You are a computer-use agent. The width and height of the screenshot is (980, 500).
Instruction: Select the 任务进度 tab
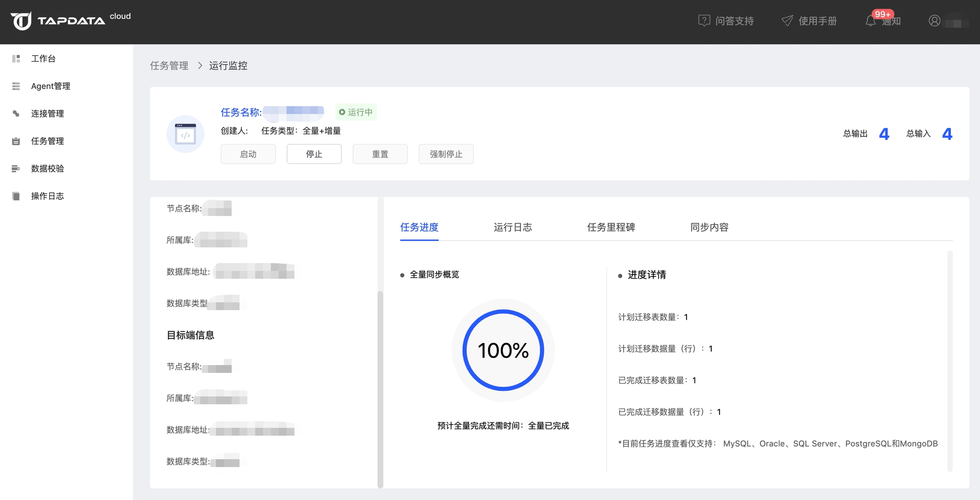pos(419,227)
